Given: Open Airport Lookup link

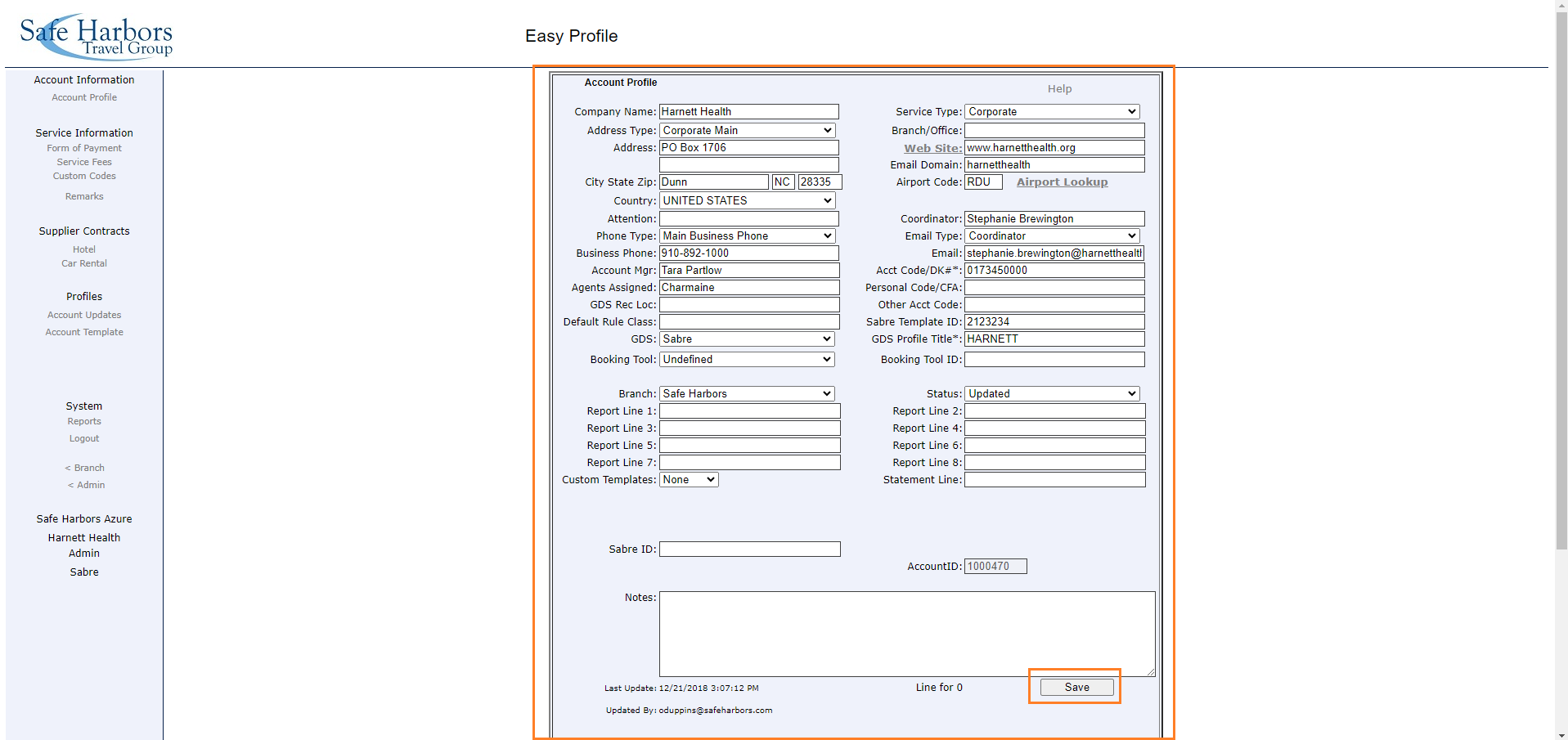Looking at the screenshot, I should pyautogui.click(x=1062, y=182).
